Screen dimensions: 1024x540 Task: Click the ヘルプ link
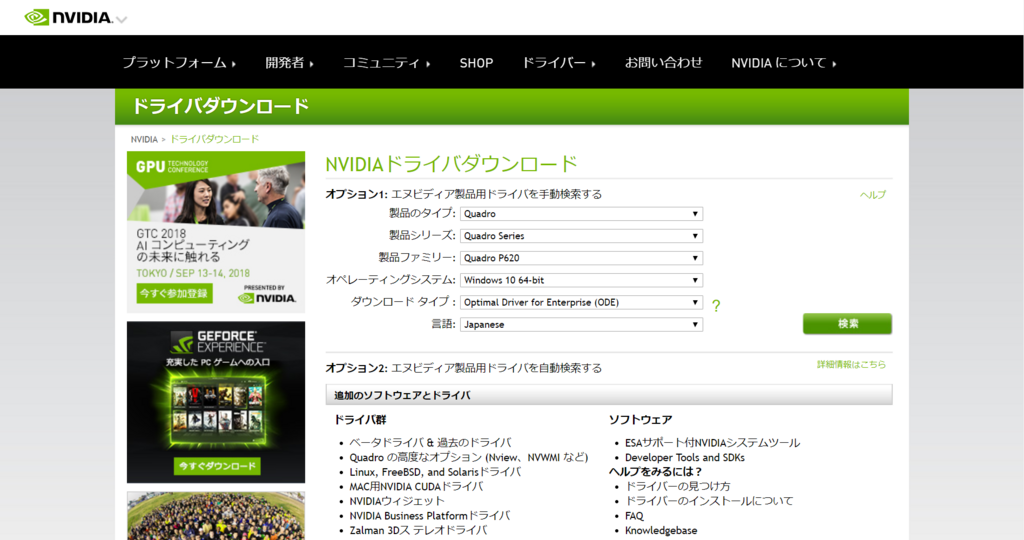[872, 195]
